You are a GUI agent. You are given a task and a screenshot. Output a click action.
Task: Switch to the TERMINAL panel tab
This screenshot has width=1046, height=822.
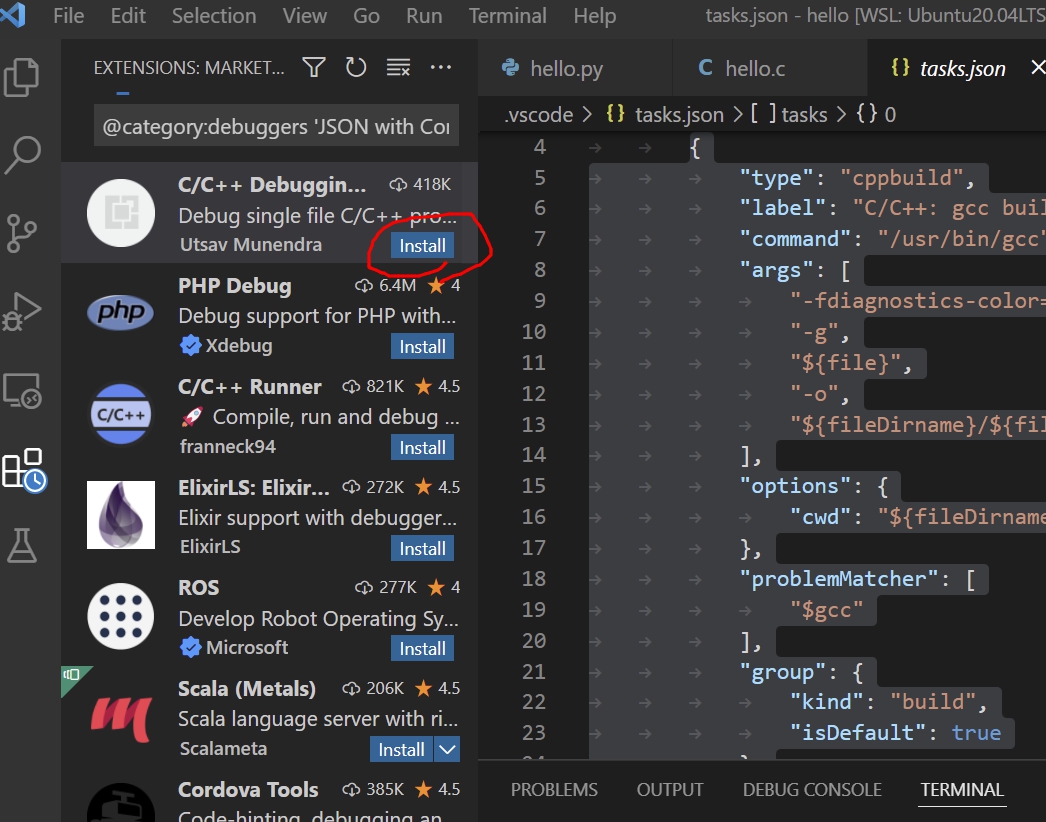(962, 789)
